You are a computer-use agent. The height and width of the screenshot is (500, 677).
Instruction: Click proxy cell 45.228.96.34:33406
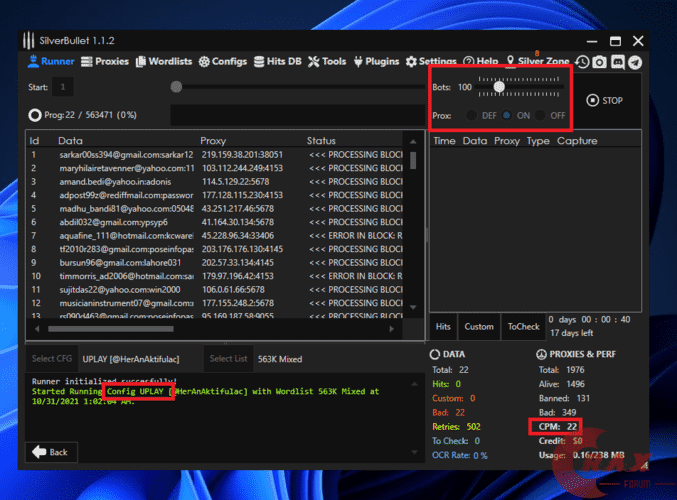click(x=237, y=235)
